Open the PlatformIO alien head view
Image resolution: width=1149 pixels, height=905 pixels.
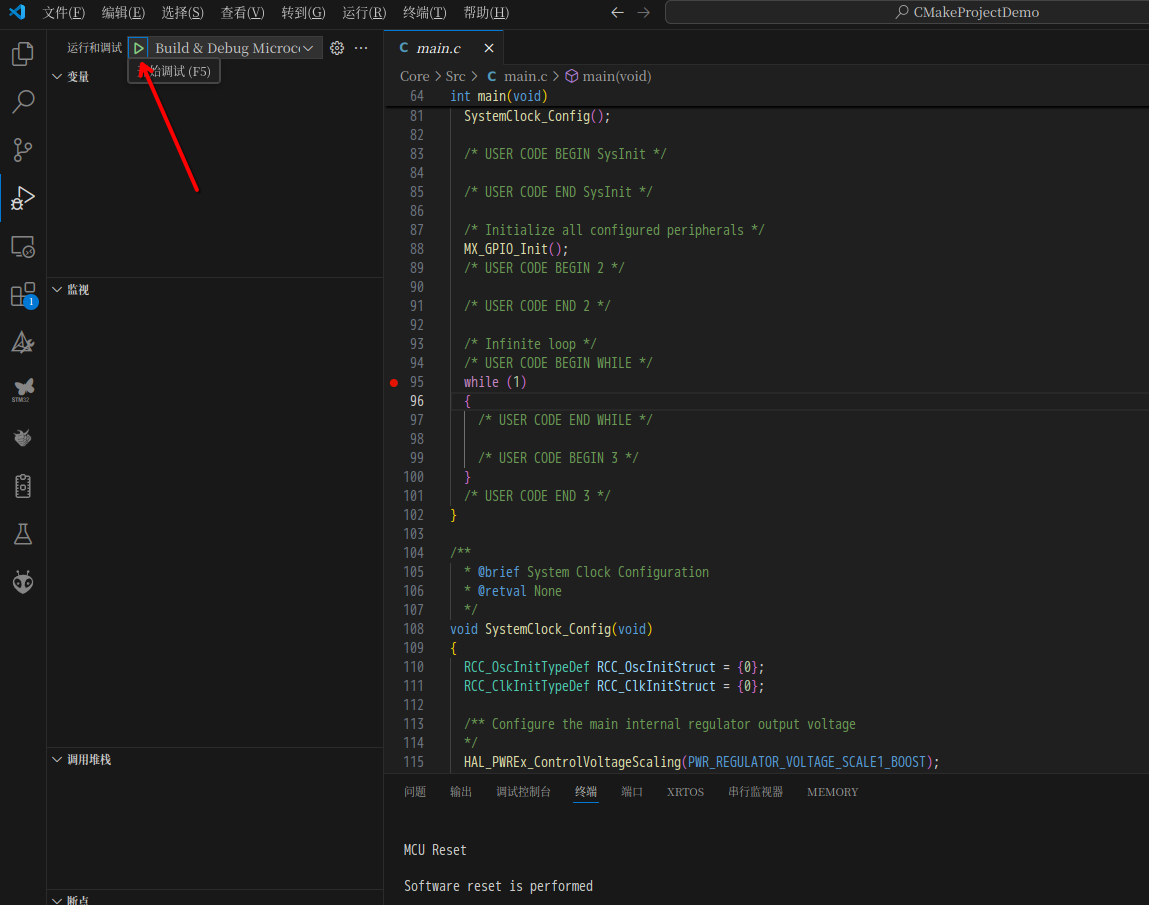pyautogui.click(x=23, y=583)
